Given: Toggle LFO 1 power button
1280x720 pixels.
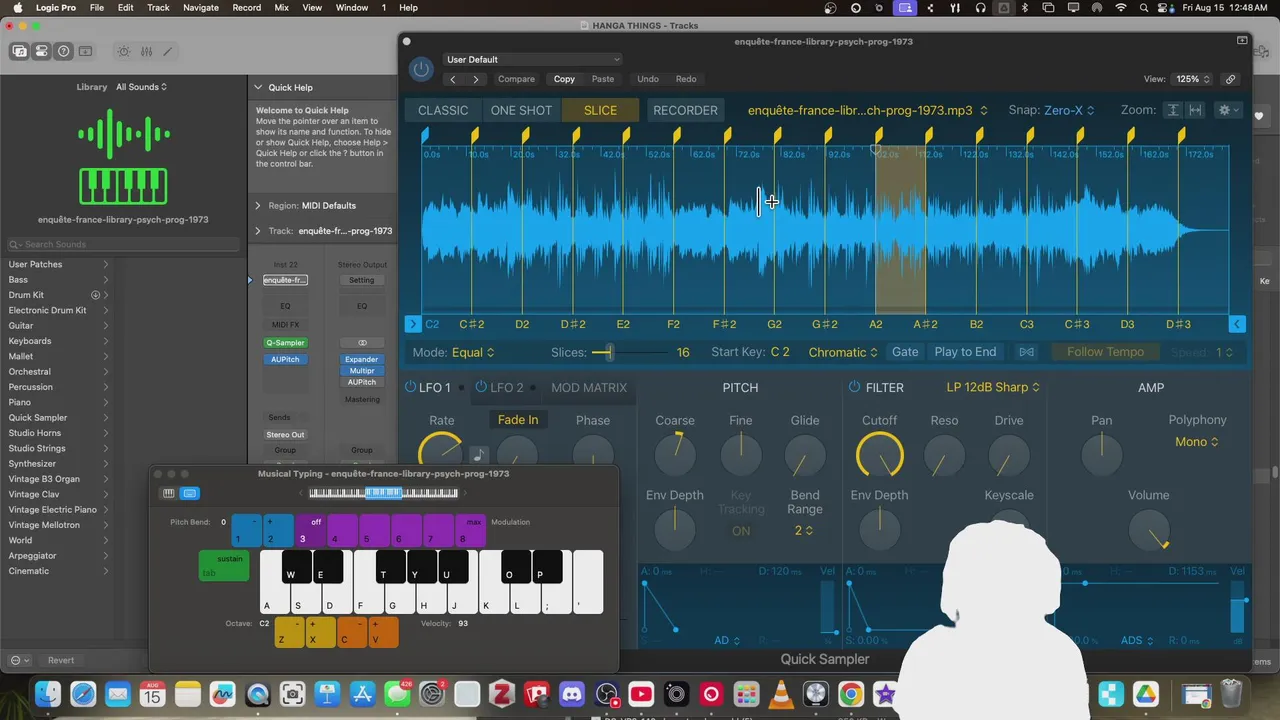Looking at the screenshot, I should coord(410,387).
